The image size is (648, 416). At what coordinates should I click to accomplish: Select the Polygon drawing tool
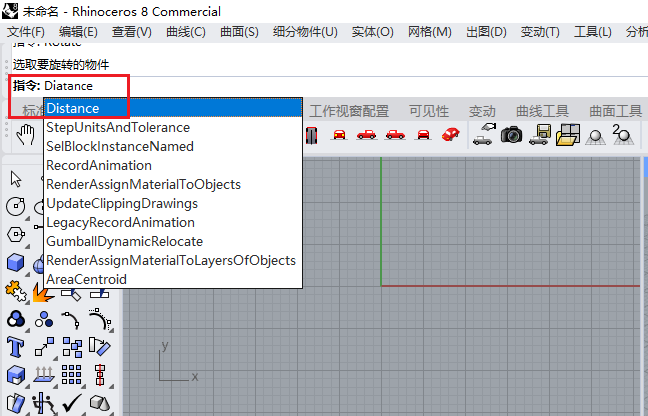pyautogui.click(x=16, y=234)
